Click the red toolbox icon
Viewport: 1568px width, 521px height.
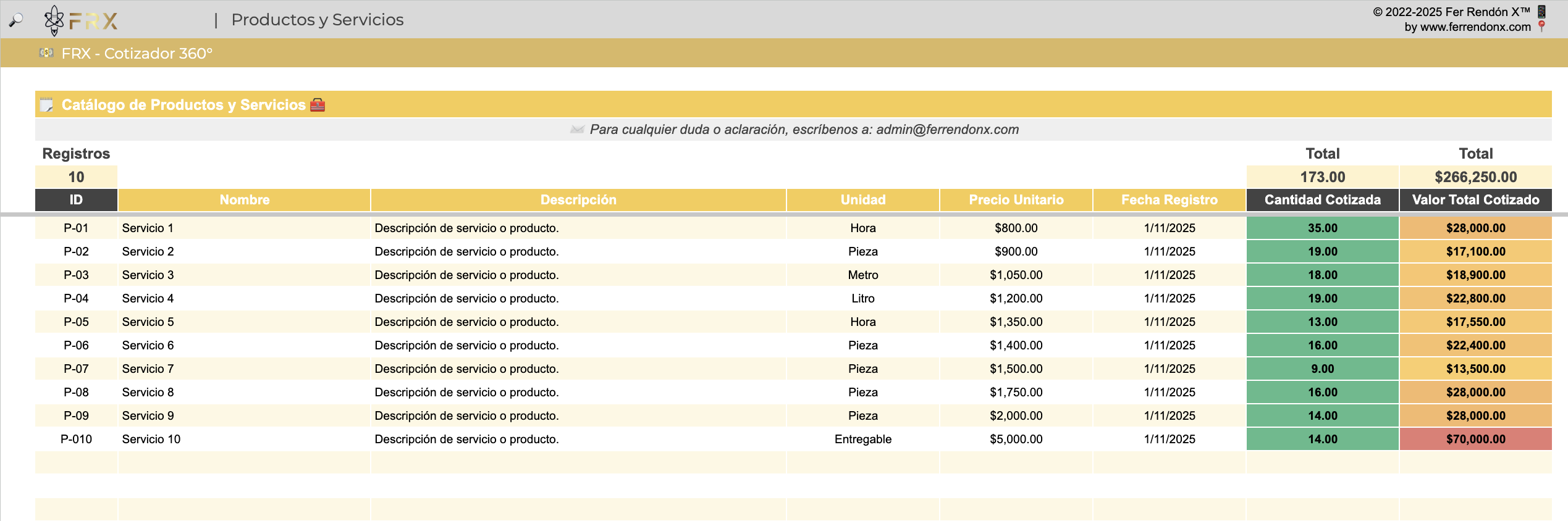(x=318, y=105)
